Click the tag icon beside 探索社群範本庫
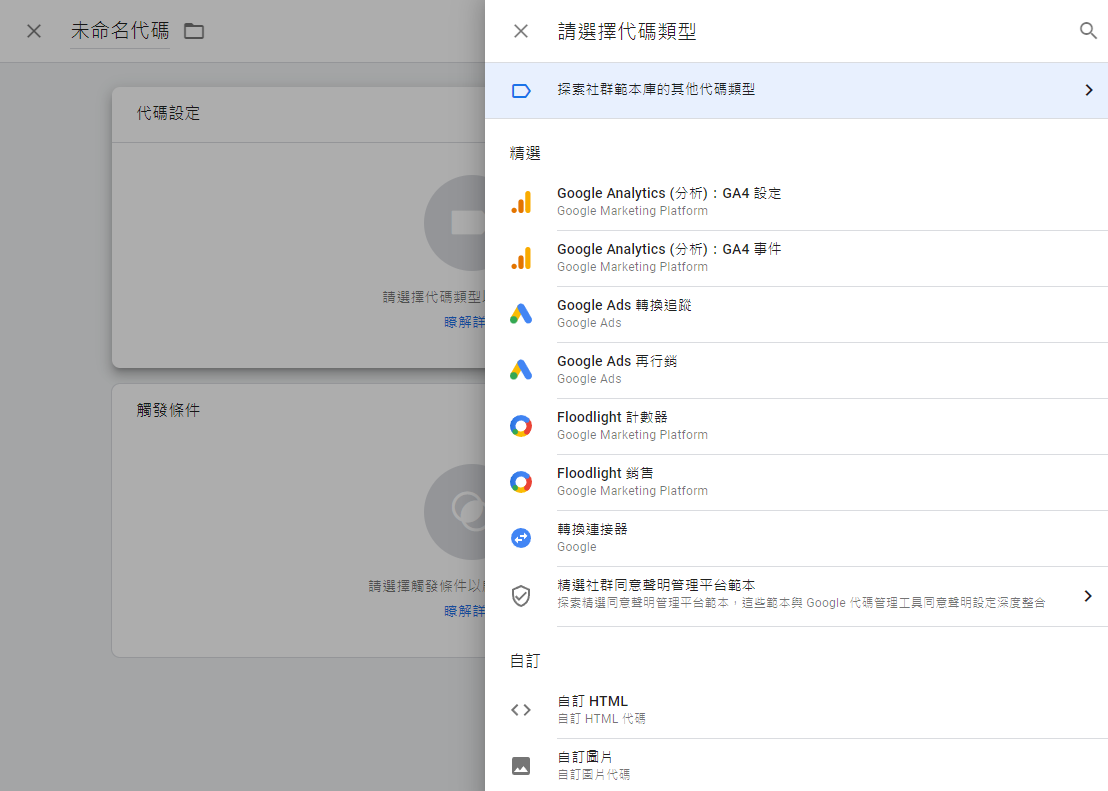 pyautogui.click(x=521, y=90)
